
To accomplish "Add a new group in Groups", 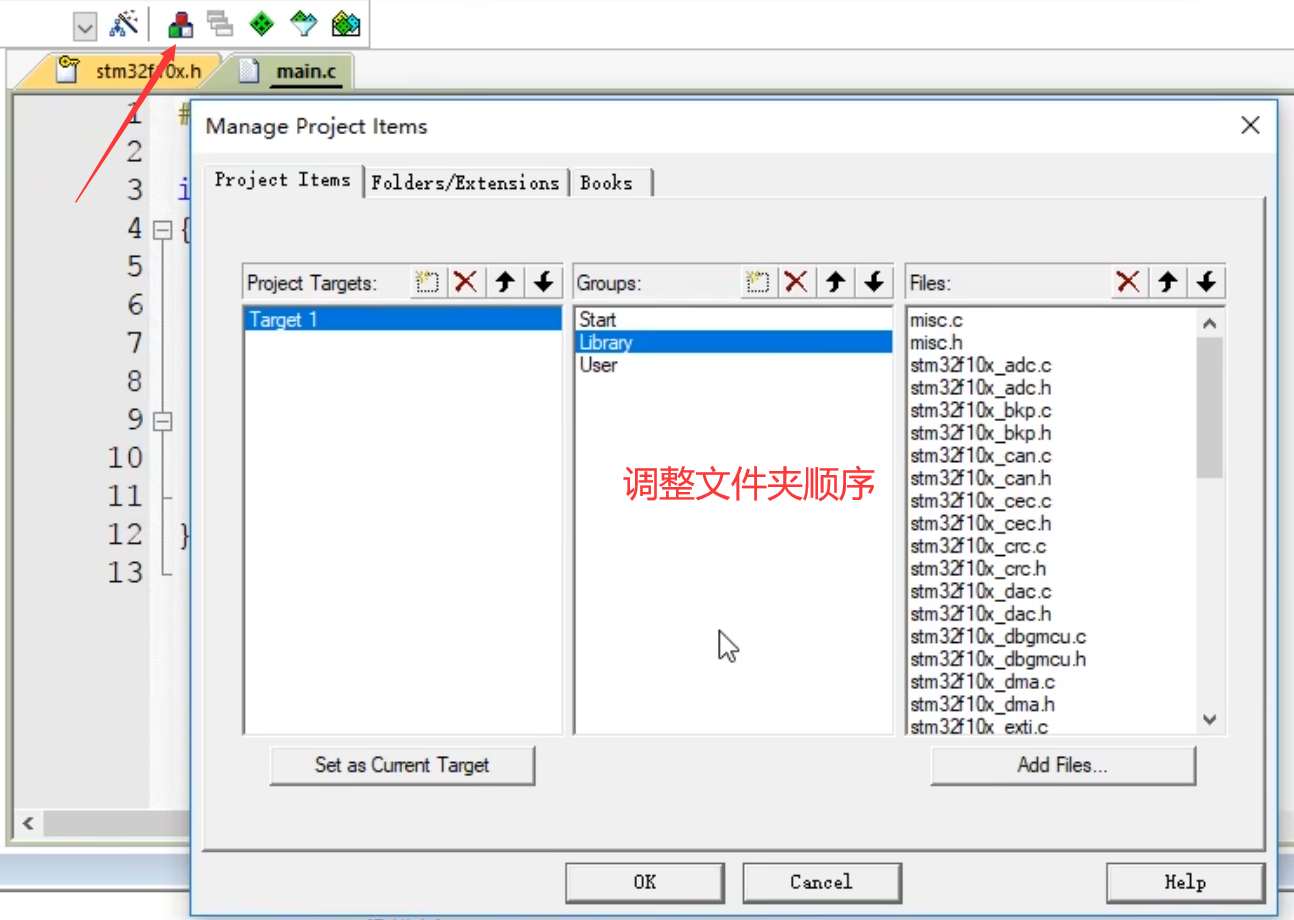I will (758, 283).
